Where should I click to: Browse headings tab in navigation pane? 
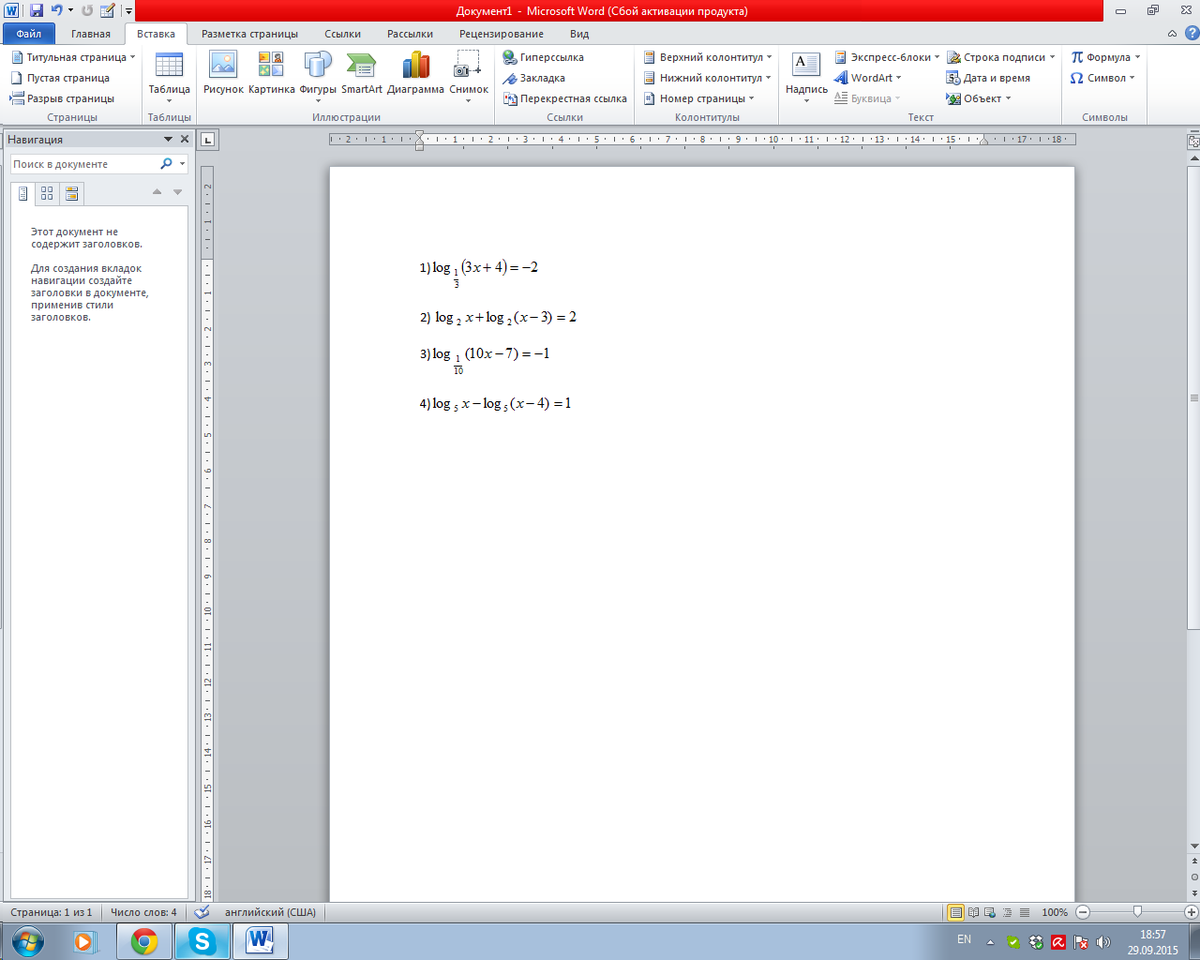point(23,193)
